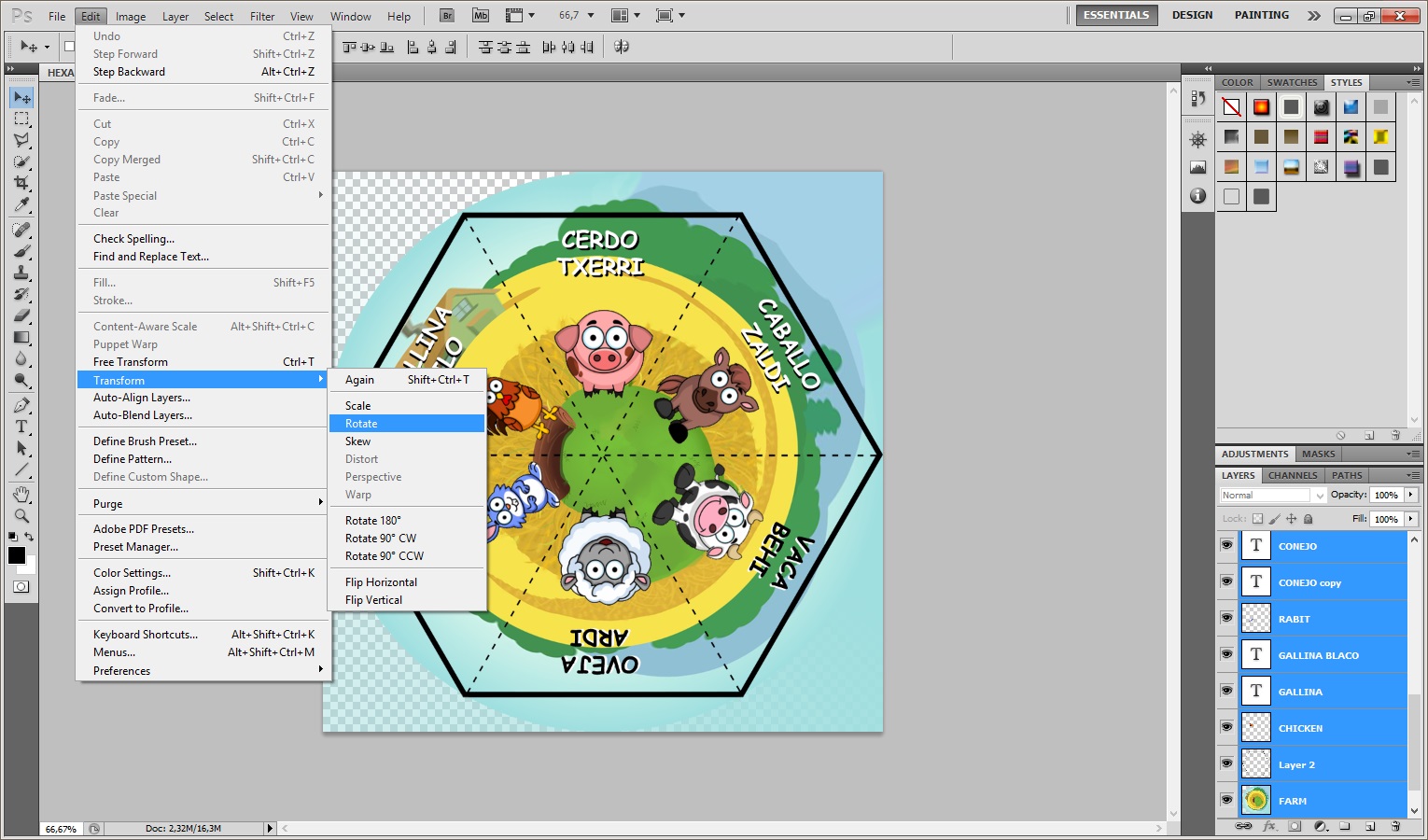
Task: Switch to the PAINTING workspace
Action: pyautogui.click(x=1261, y=15)
